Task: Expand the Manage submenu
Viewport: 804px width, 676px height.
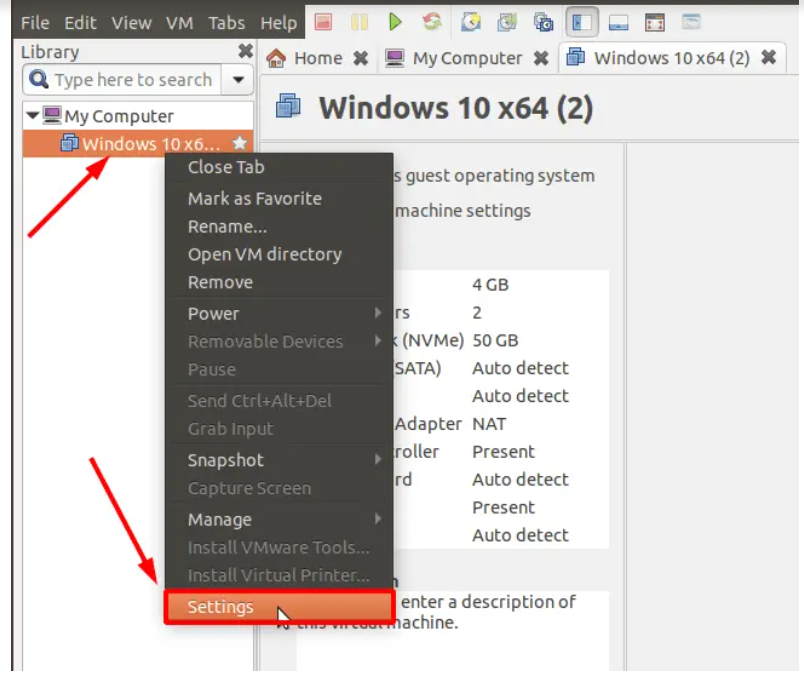Action: (279, 520)
